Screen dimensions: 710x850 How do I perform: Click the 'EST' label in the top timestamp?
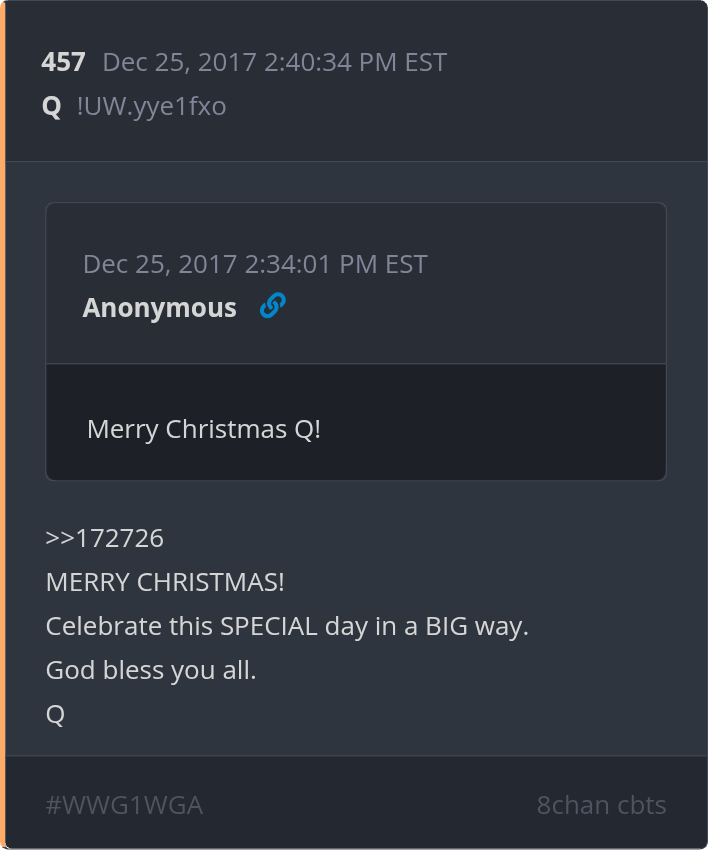pos(425,62)
